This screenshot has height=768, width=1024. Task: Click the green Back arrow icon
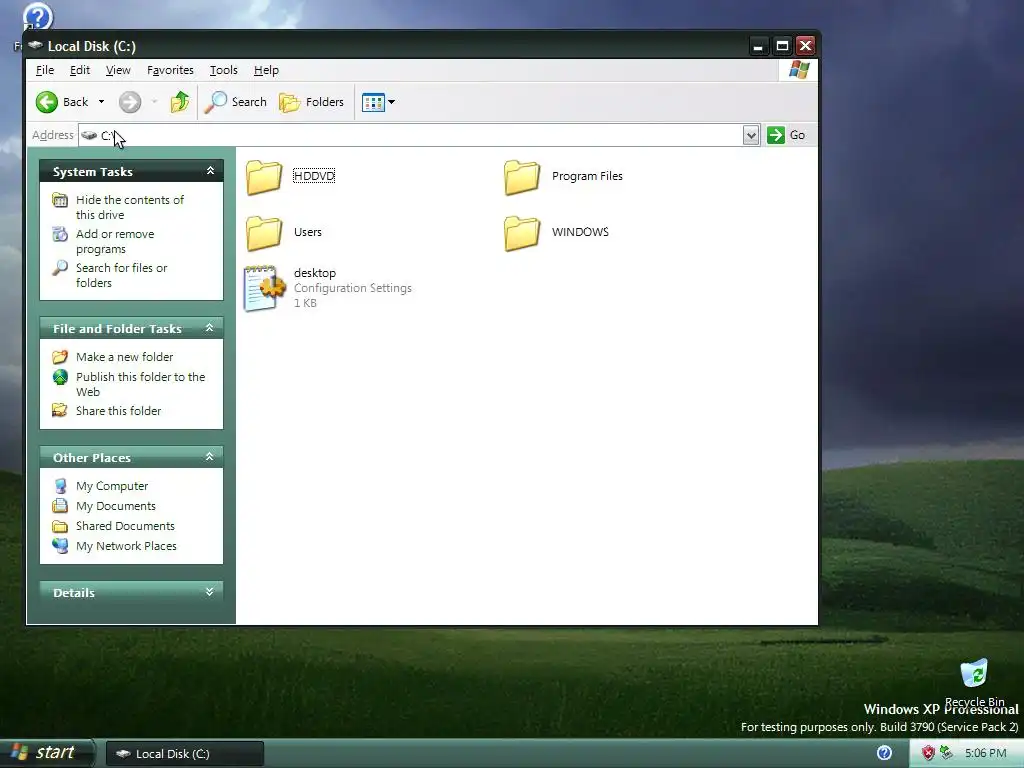click(46, 102)
